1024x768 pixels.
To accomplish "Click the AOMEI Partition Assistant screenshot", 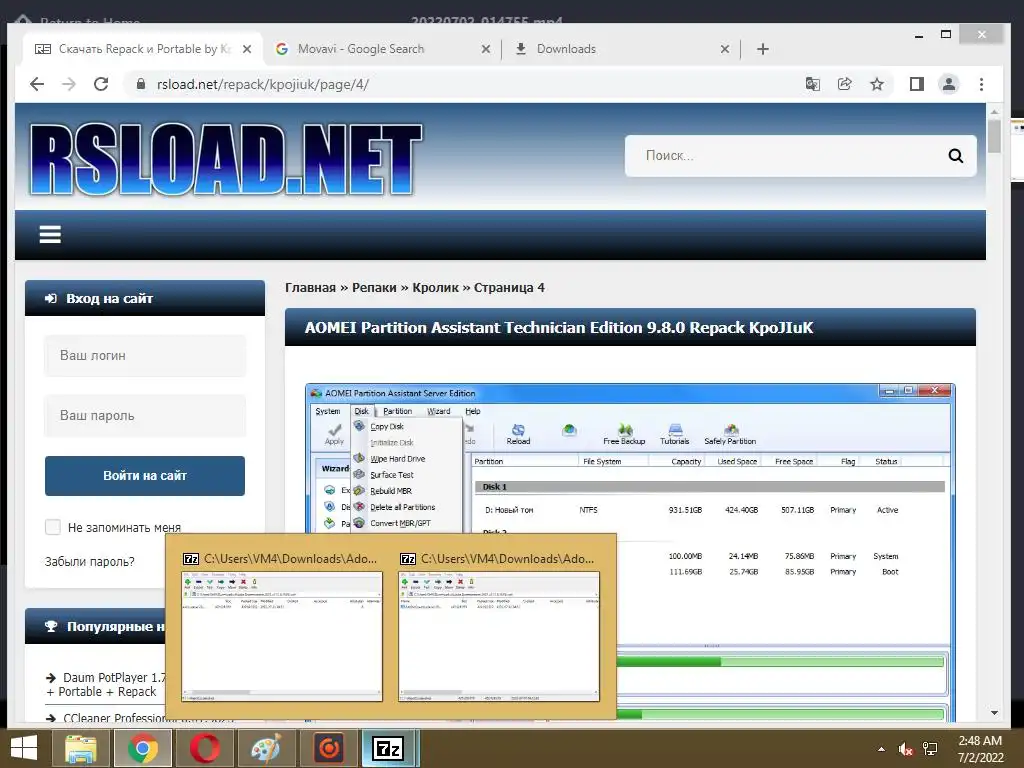I will 630,552.
